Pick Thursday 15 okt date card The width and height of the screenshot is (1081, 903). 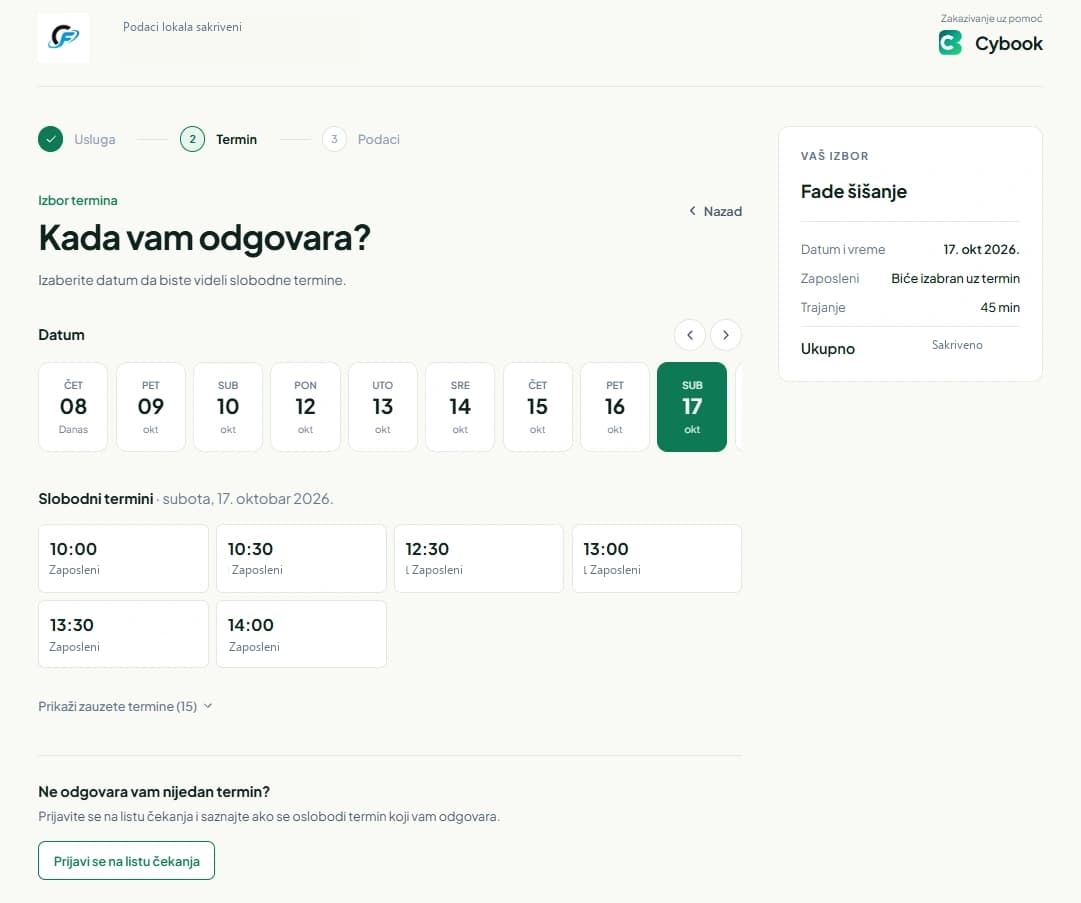click(538, 407)
